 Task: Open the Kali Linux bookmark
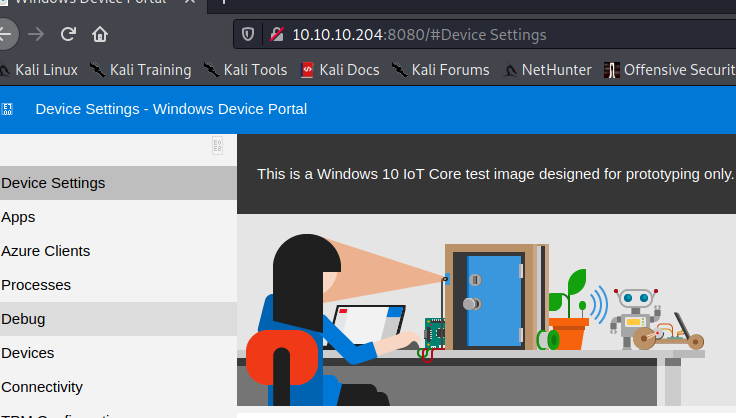[x=40, y=70]
